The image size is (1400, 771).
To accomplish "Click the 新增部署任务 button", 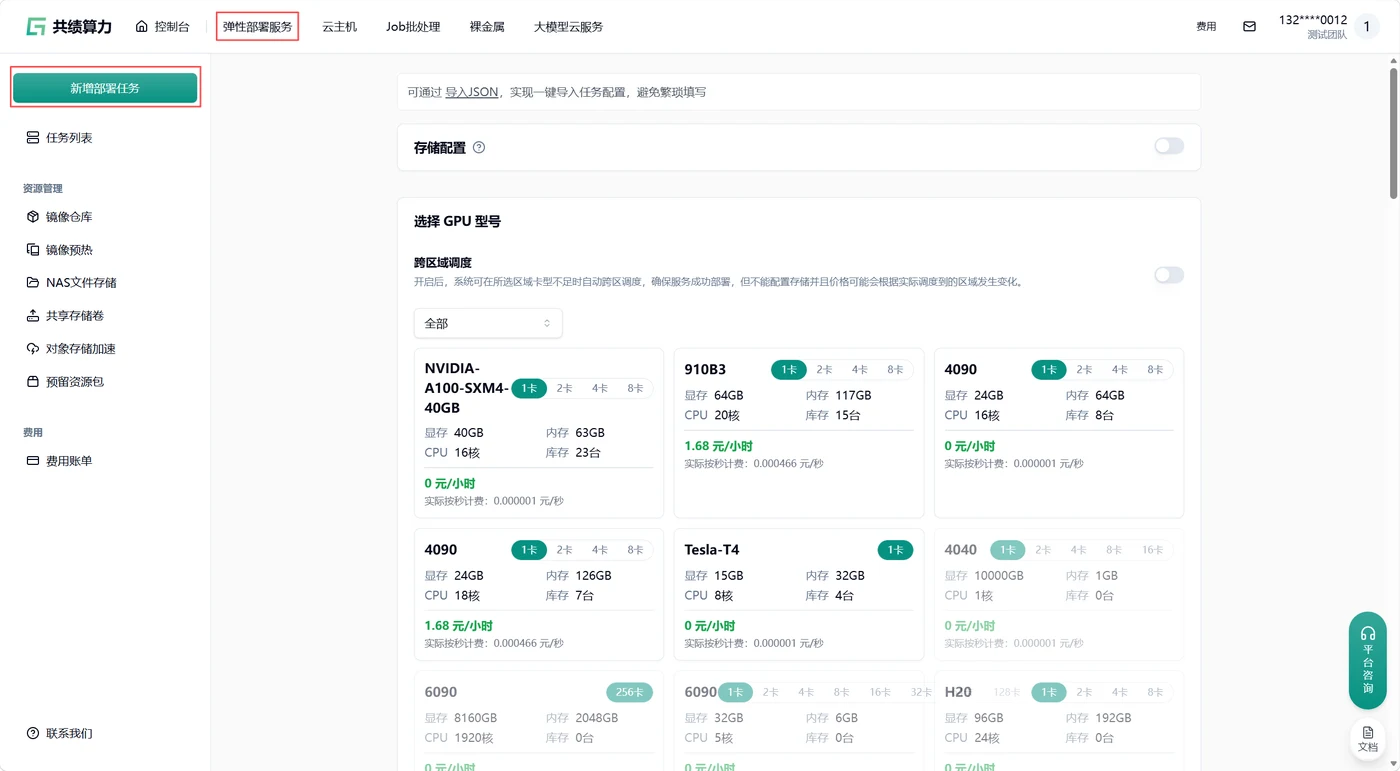I will tap(105, 88).
